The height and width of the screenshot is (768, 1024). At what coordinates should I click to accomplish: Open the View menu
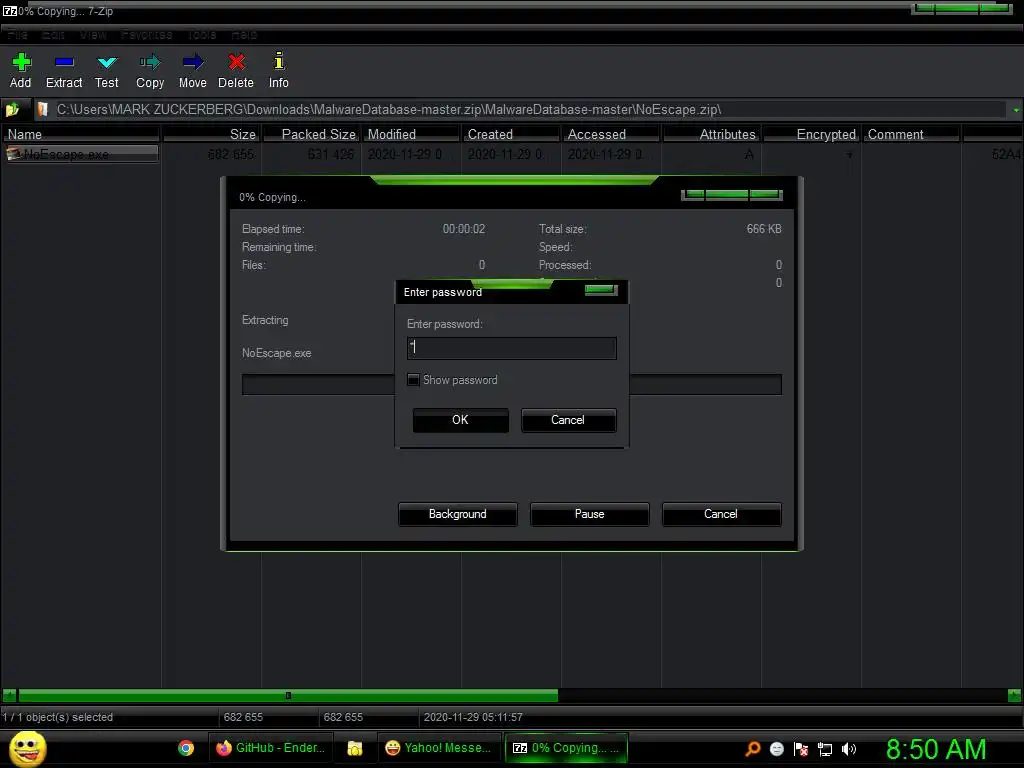tap(93, 35)
